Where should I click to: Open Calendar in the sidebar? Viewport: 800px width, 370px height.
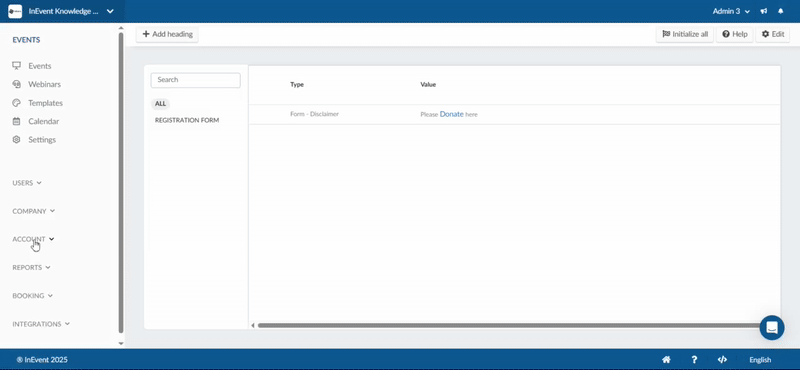(x=43, y=121)
